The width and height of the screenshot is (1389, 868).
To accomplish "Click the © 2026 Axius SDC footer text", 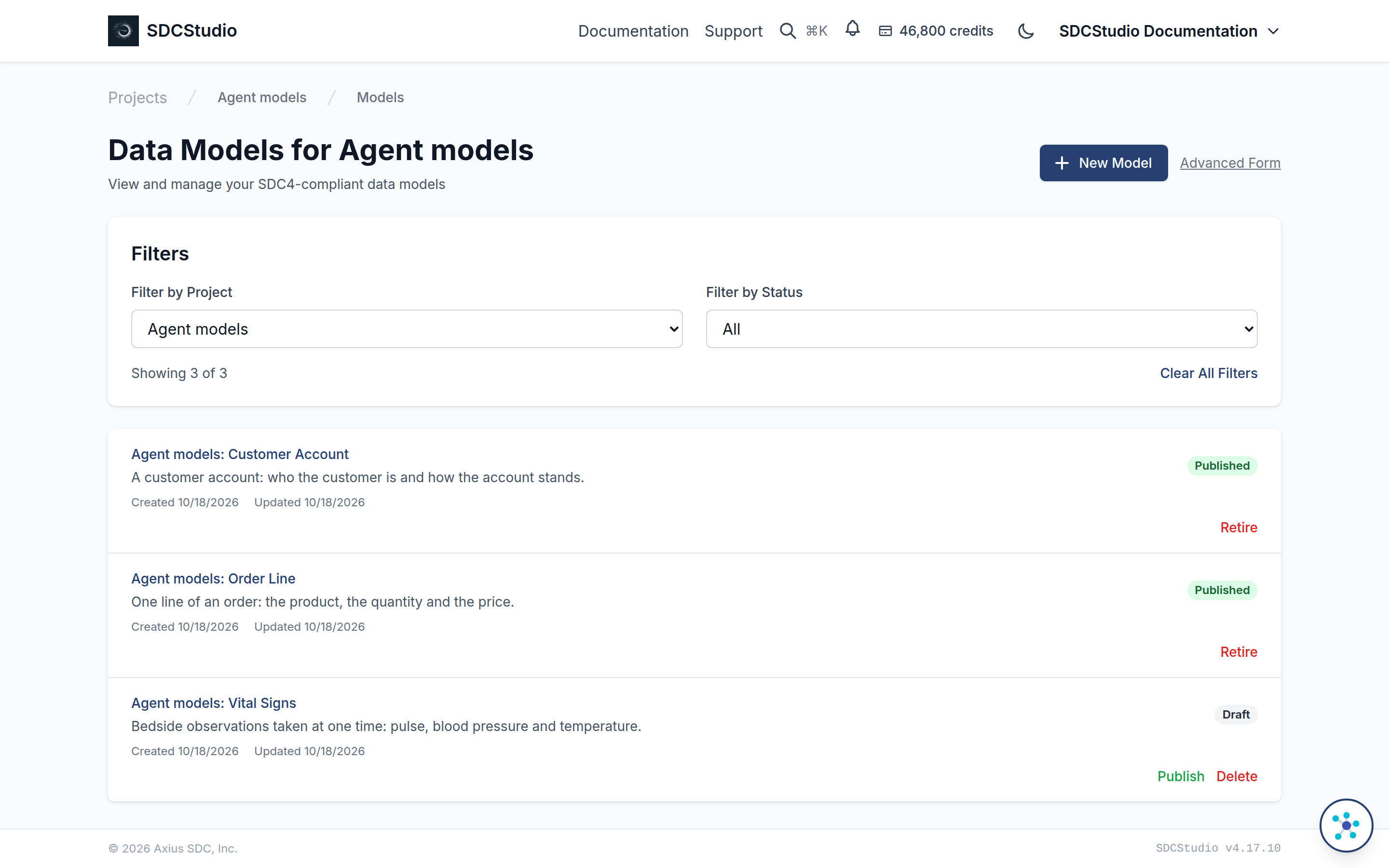I will point(173,849).
